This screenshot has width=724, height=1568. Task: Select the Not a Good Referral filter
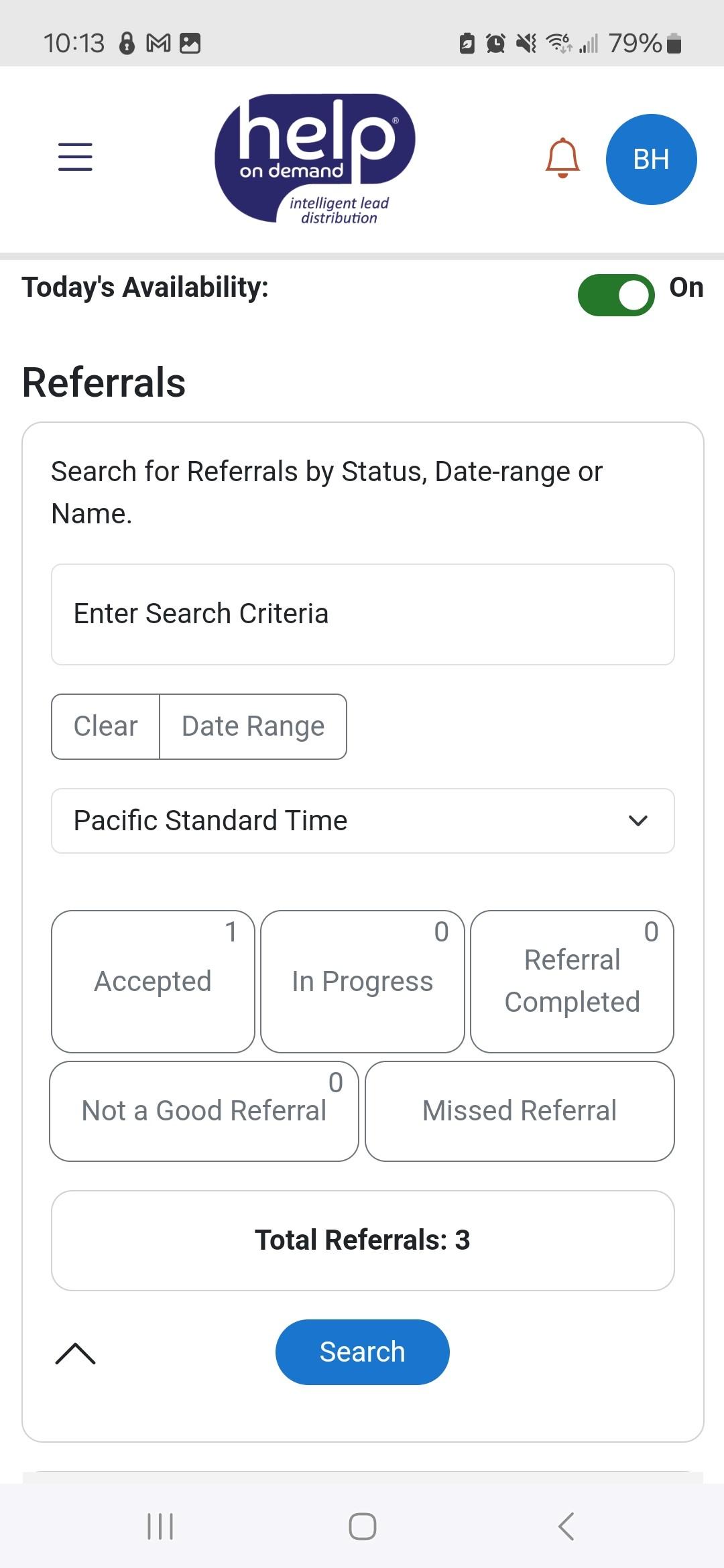coord(204,1111)
